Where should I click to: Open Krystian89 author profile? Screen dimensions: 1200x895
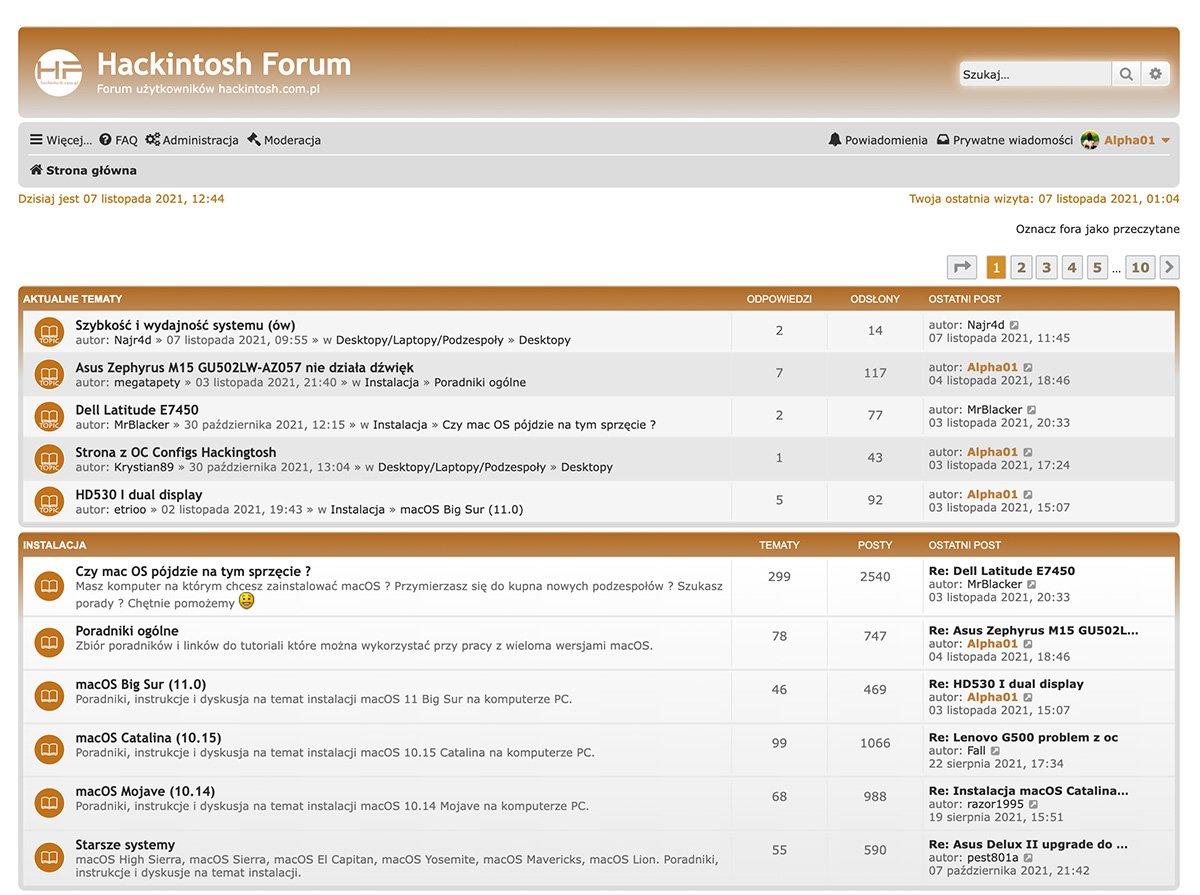[x=144, y=467]
